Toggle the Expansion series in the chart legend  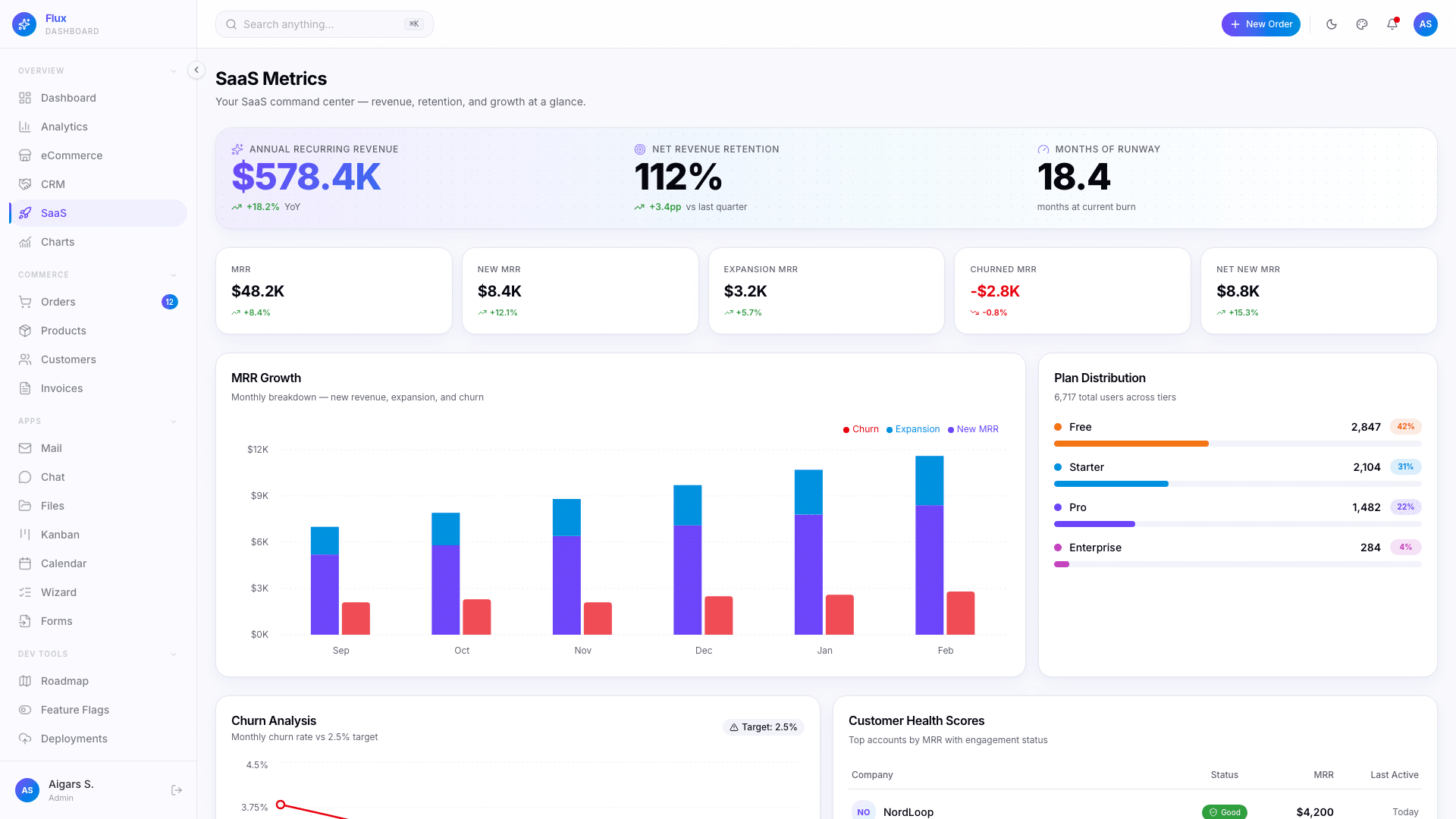tap(912, 429)
